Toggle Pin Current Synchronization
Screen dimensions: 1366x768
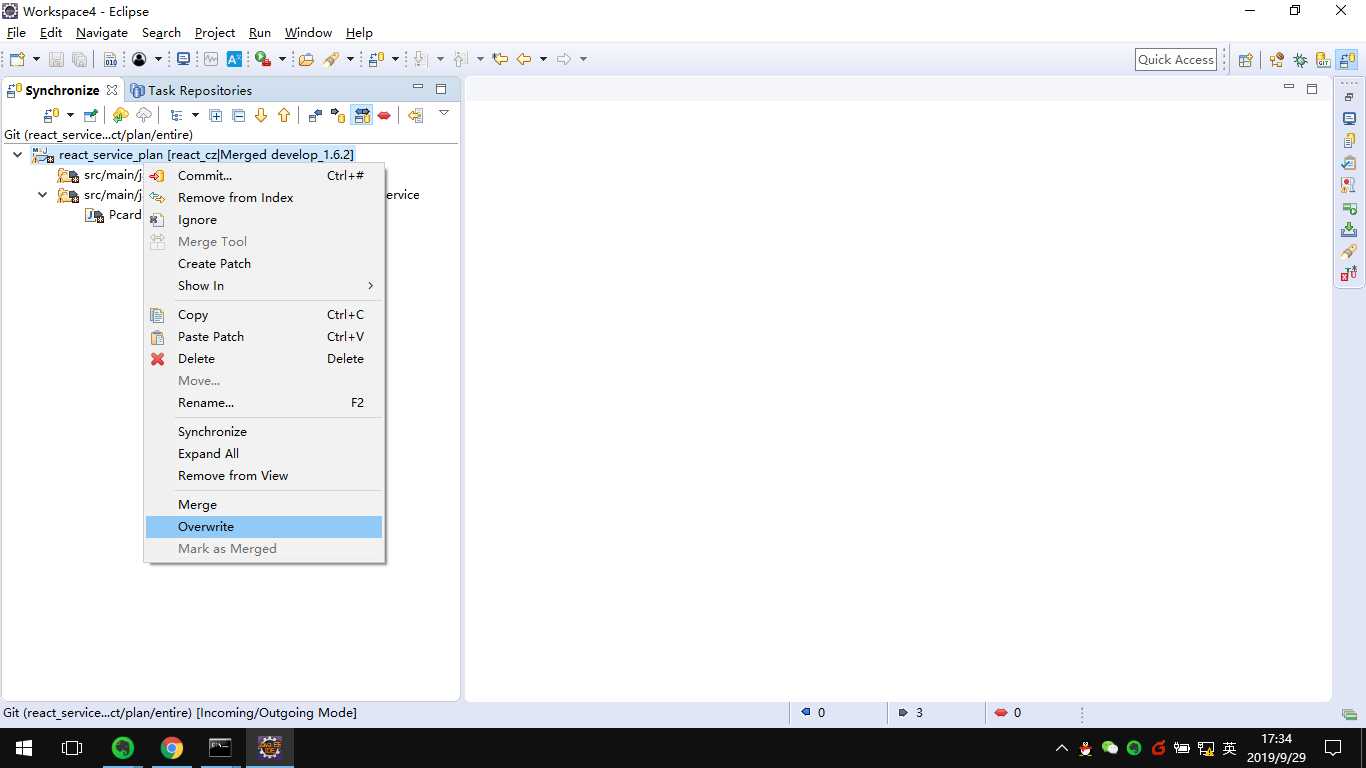(91, 115)
